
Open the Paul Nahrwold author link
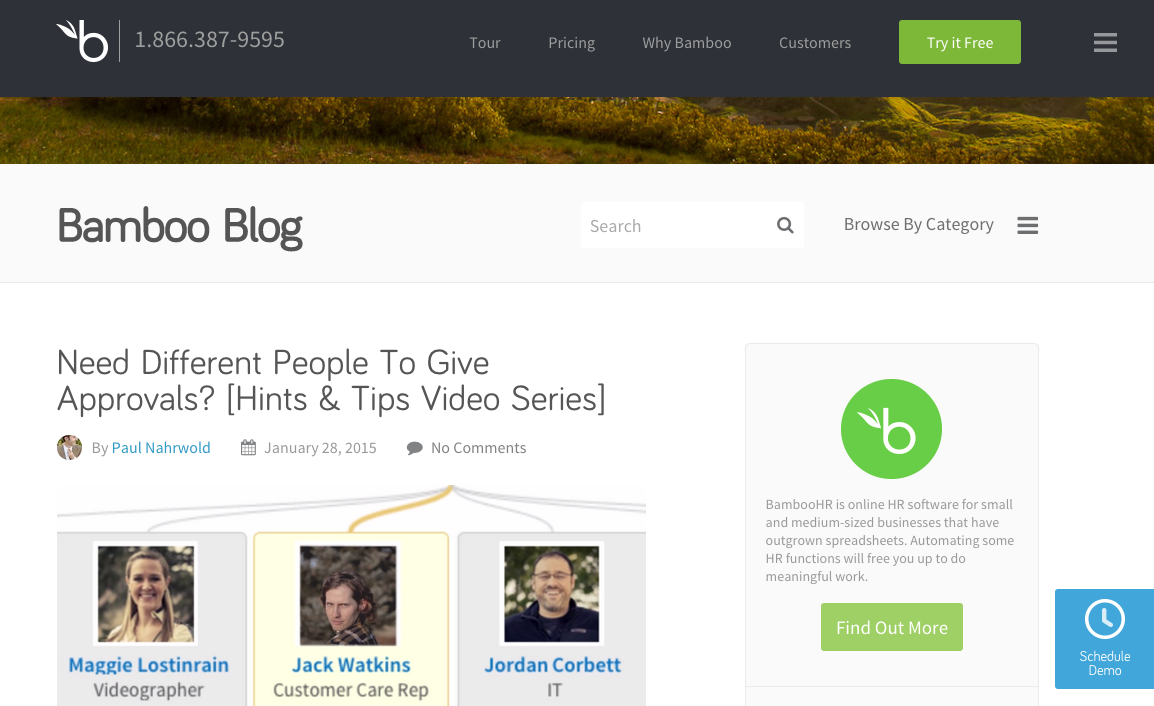[161, 448]
